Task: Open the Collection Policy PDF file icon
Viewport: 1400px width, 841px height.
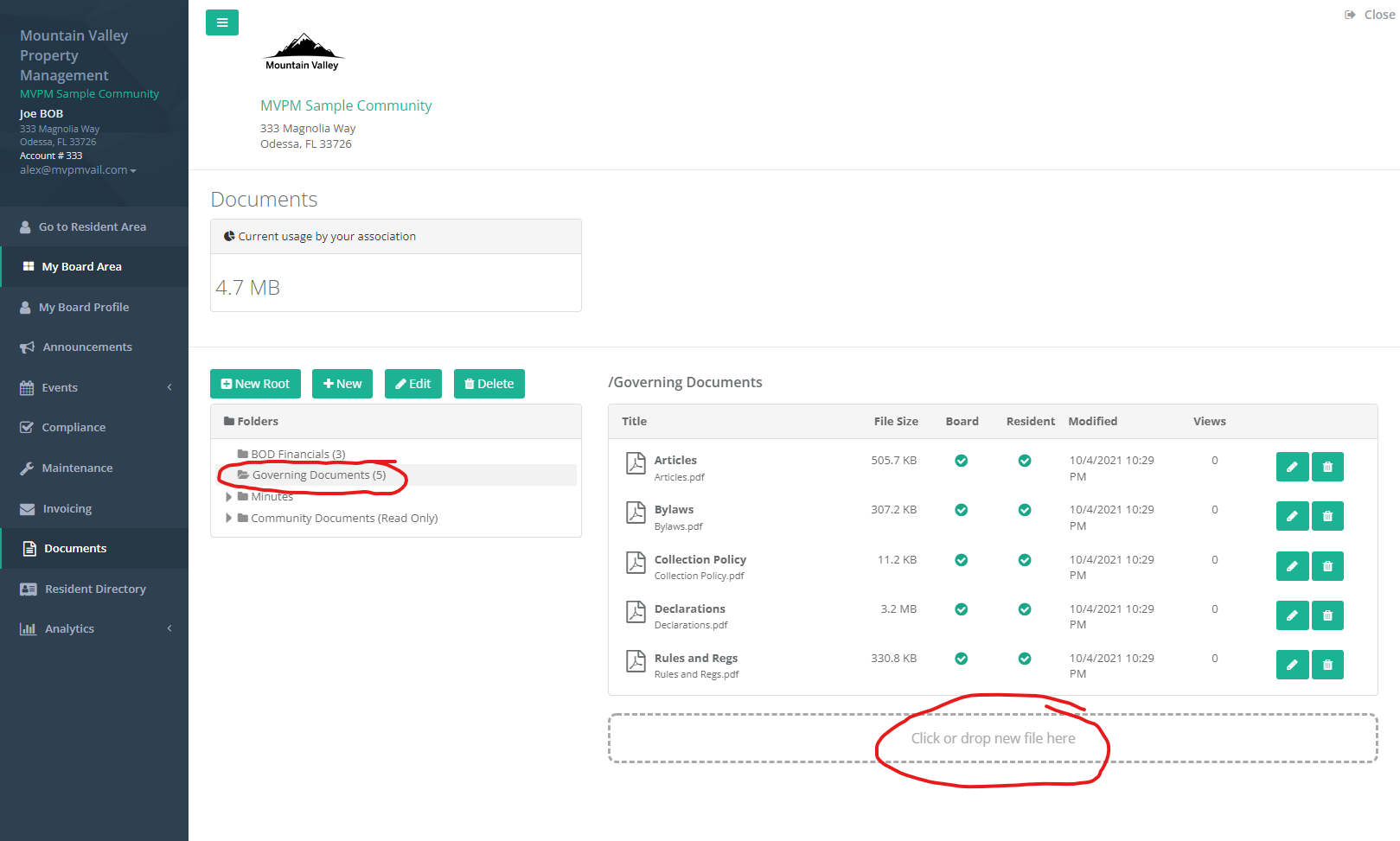Action: pyautogui.click(x=636, y=563)
